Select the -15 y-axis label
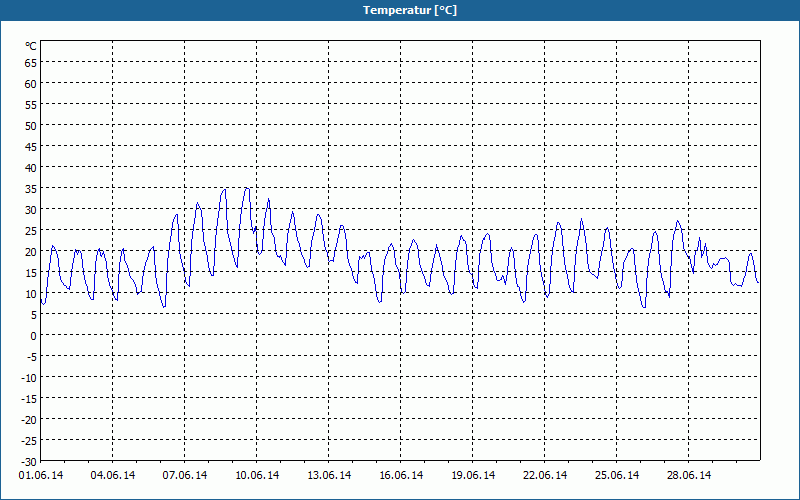The image size is (800, 500). pos(29,398)
